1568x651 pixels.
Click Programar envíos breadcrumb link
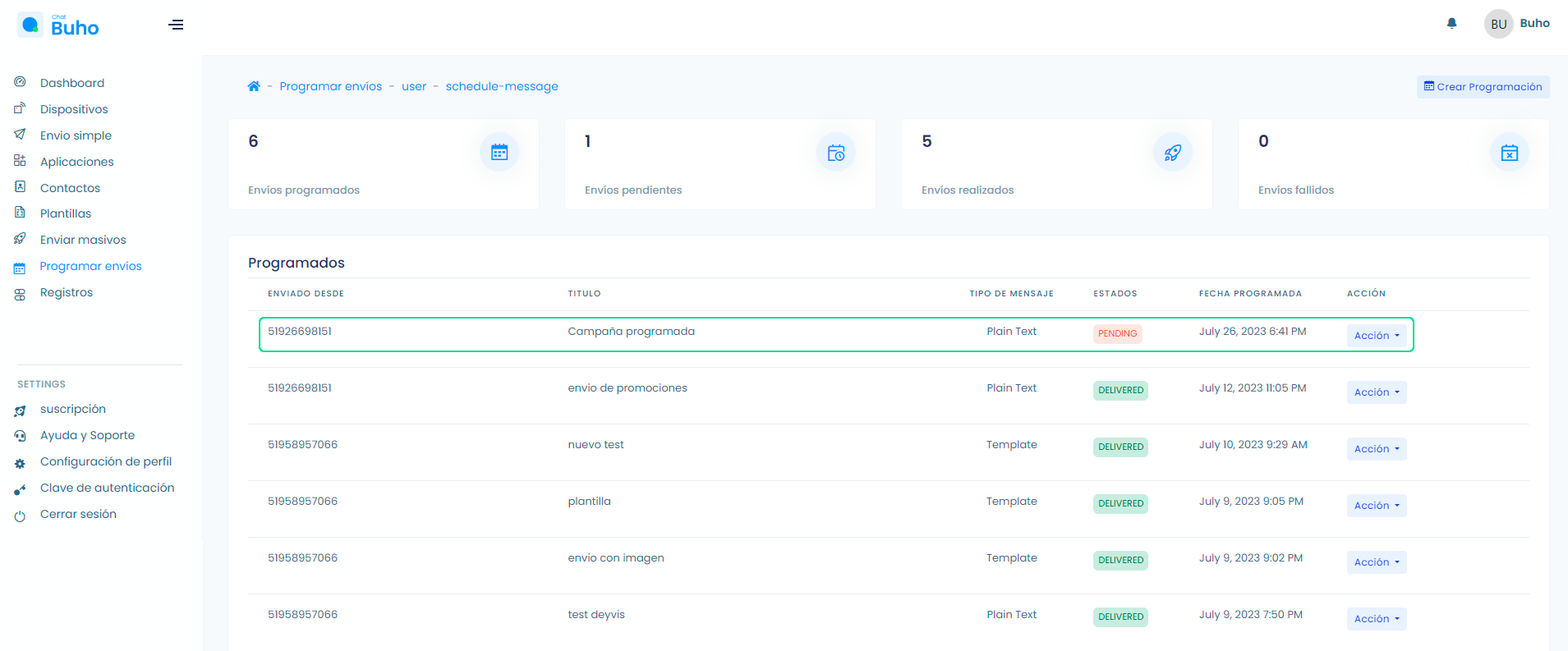330,86
